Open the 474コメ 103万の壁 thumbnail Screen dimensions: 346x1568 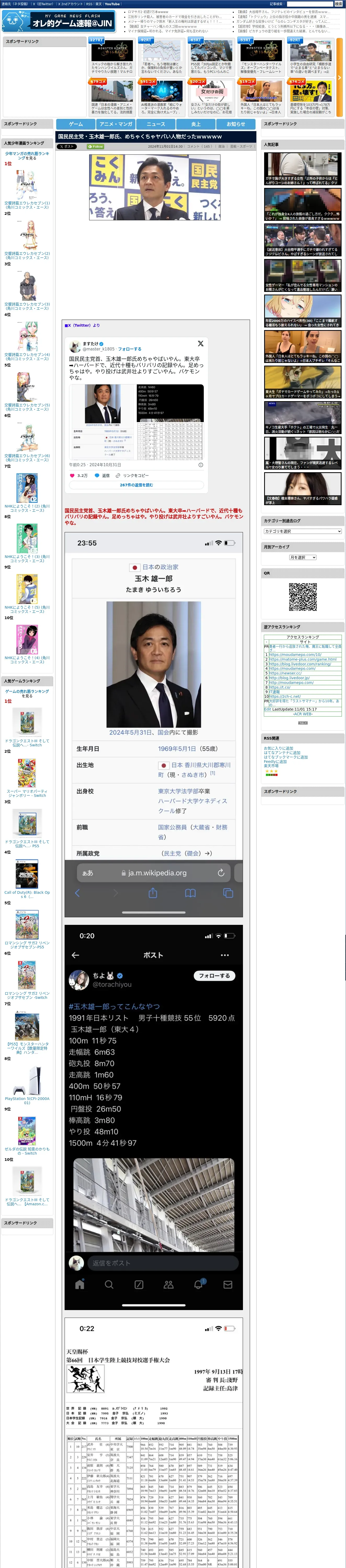(x=311, y=91)
